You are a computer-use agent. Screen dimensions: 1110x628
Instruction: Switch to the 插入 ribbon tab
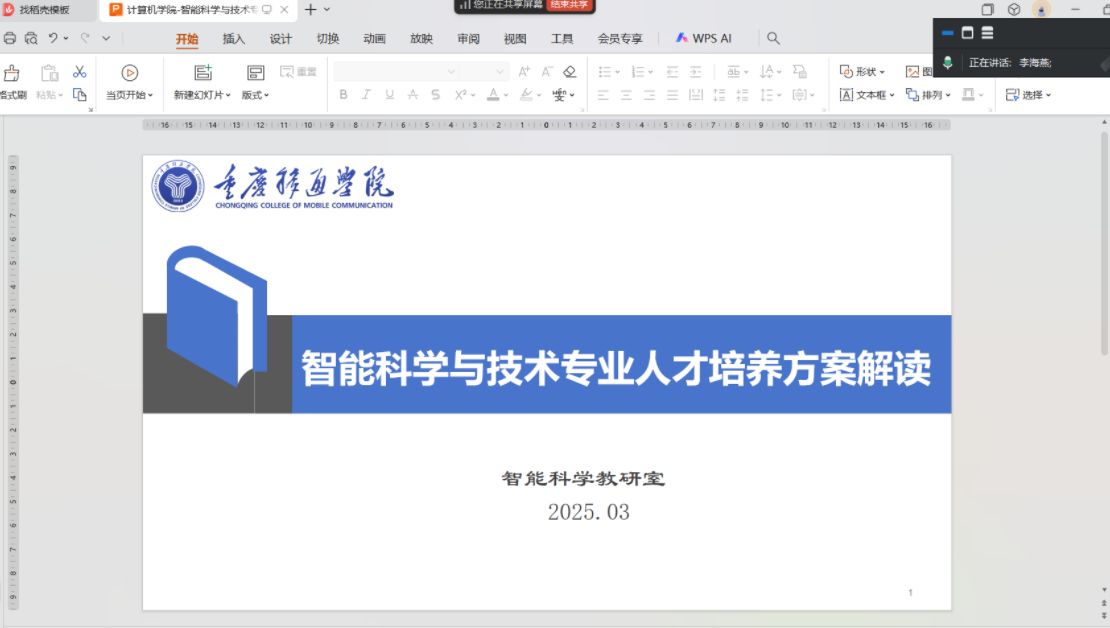click(233, 39)
